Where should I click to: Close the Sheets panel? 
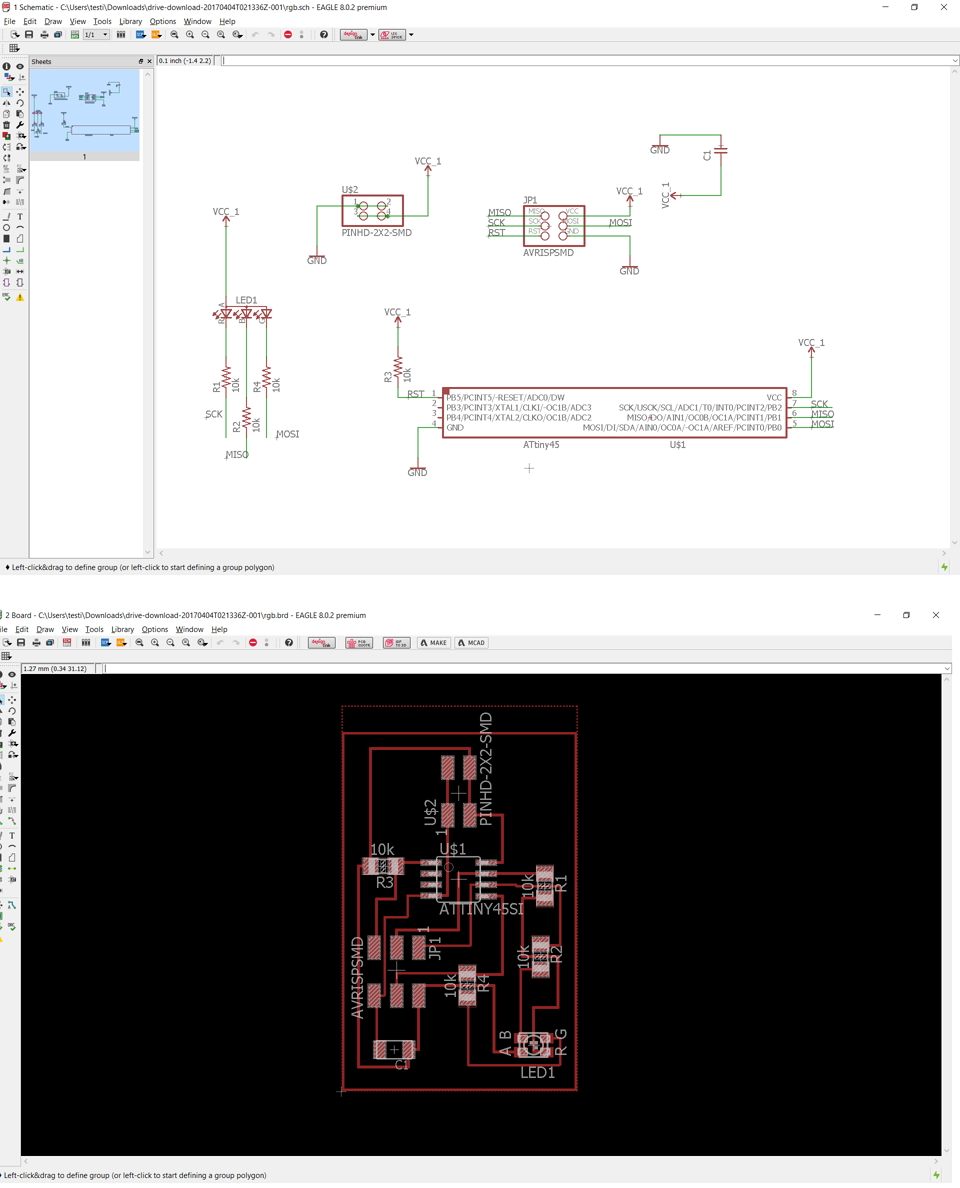click(x=149, y=61)
